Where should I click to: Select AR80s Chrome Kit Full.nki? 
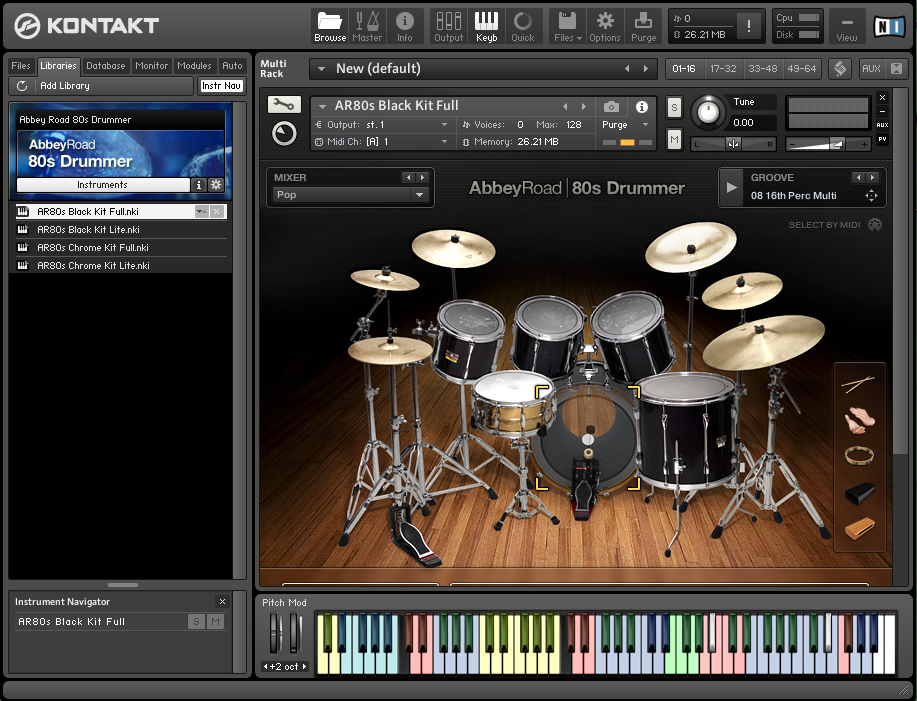pos(121,247)
